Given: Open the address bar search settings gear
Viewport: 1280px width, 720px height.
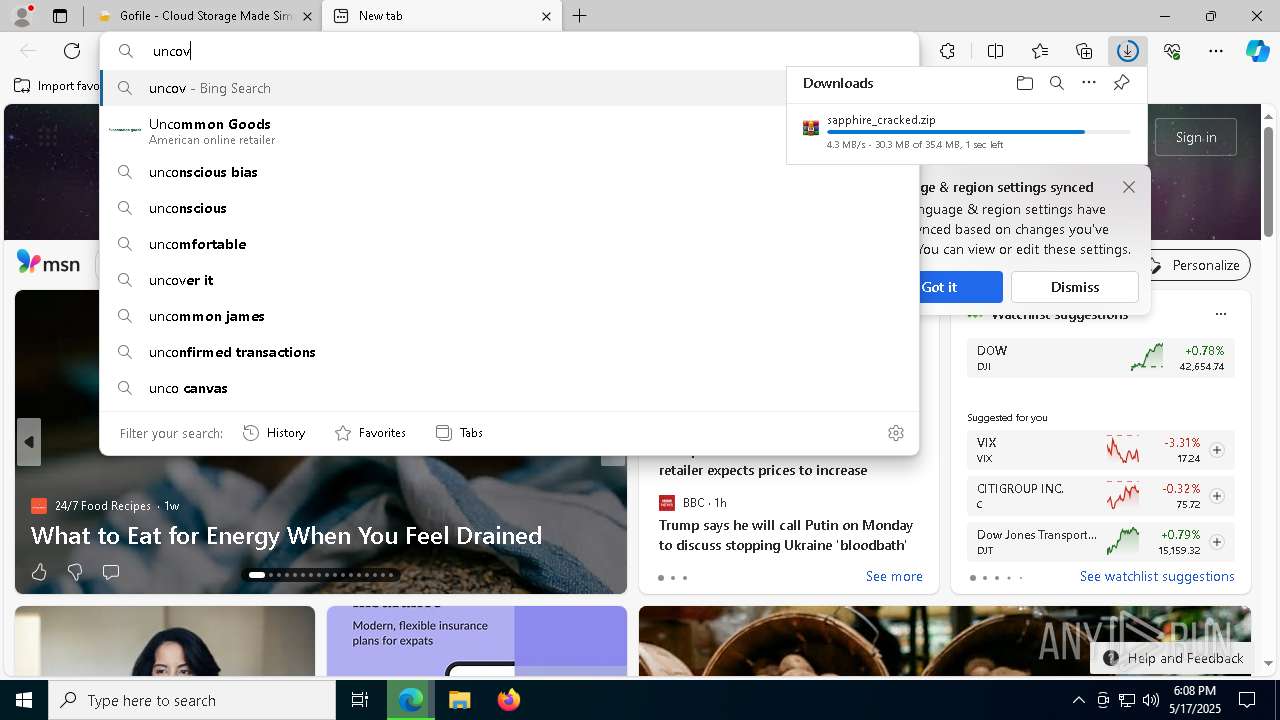Looking at the screenshot, I should [x=896, y=433].
